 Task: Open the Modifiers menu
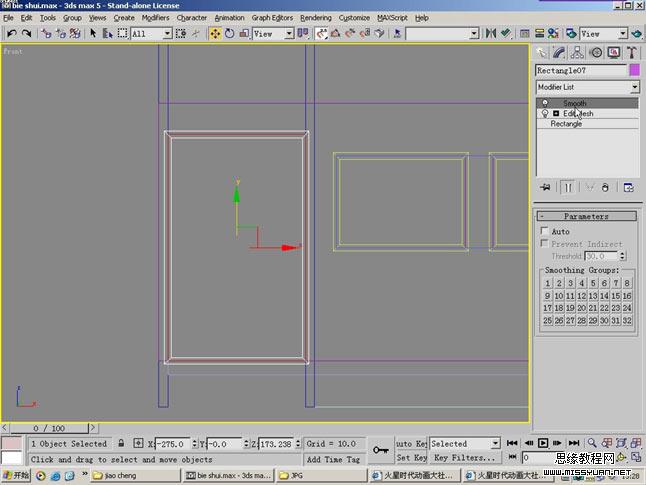(155, 18)
